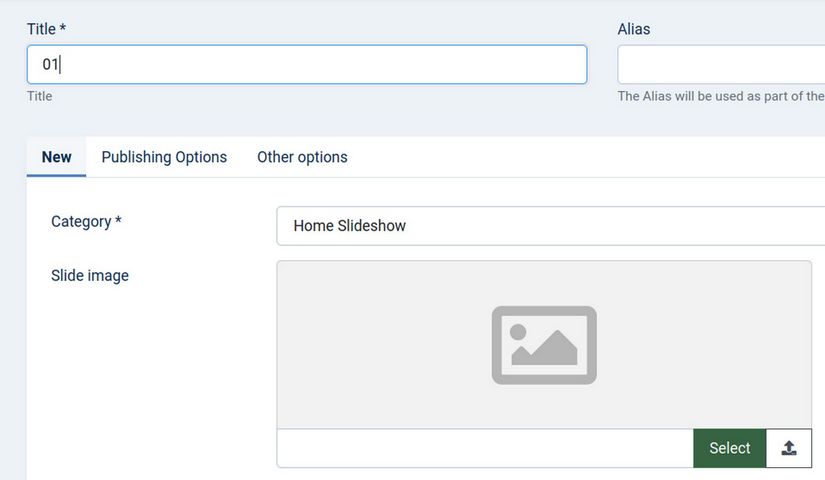Focus the Title field containing 01
Image resolution: width=825 pixels, height=480 pixels.
pos(306,64)
